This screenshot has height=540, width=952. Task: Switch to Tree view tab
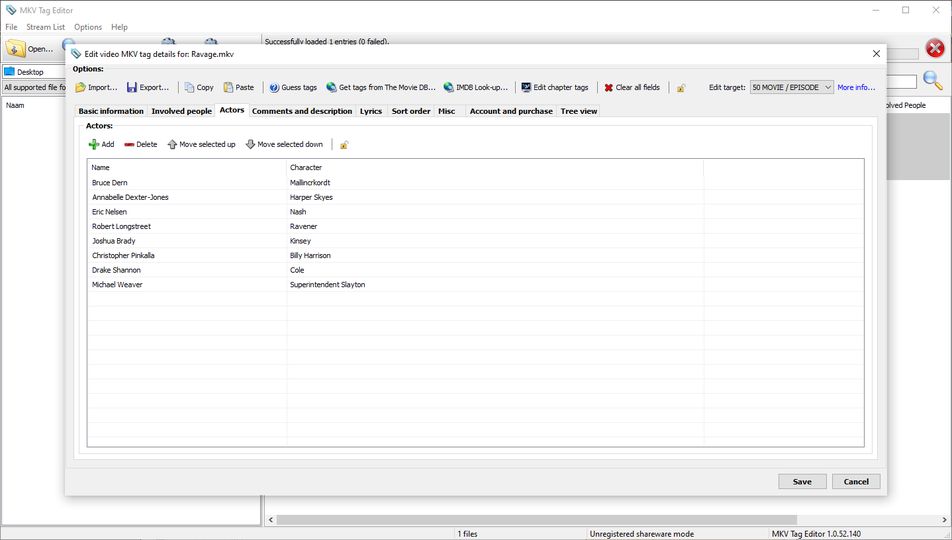pos(579,111)
